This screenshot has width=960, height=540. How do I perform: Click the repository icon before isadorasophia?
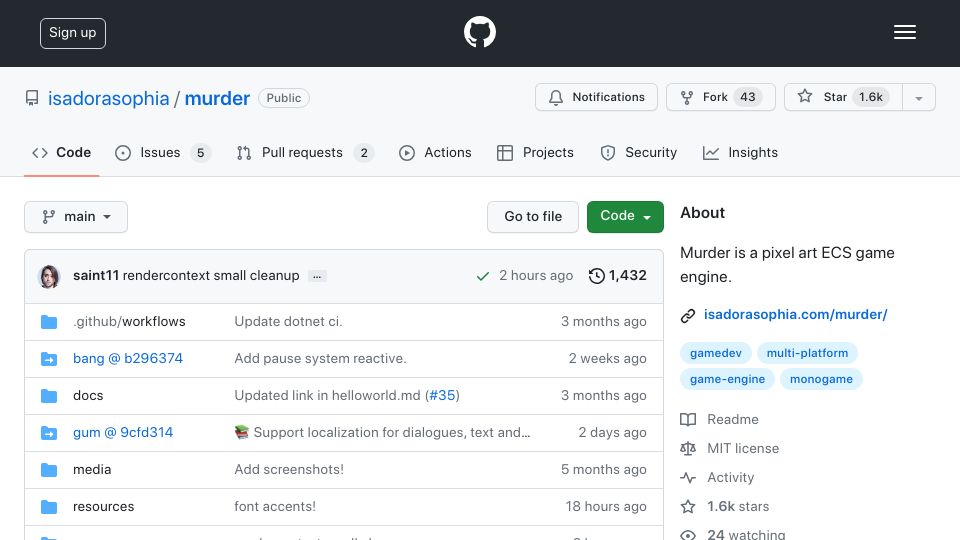32,98
